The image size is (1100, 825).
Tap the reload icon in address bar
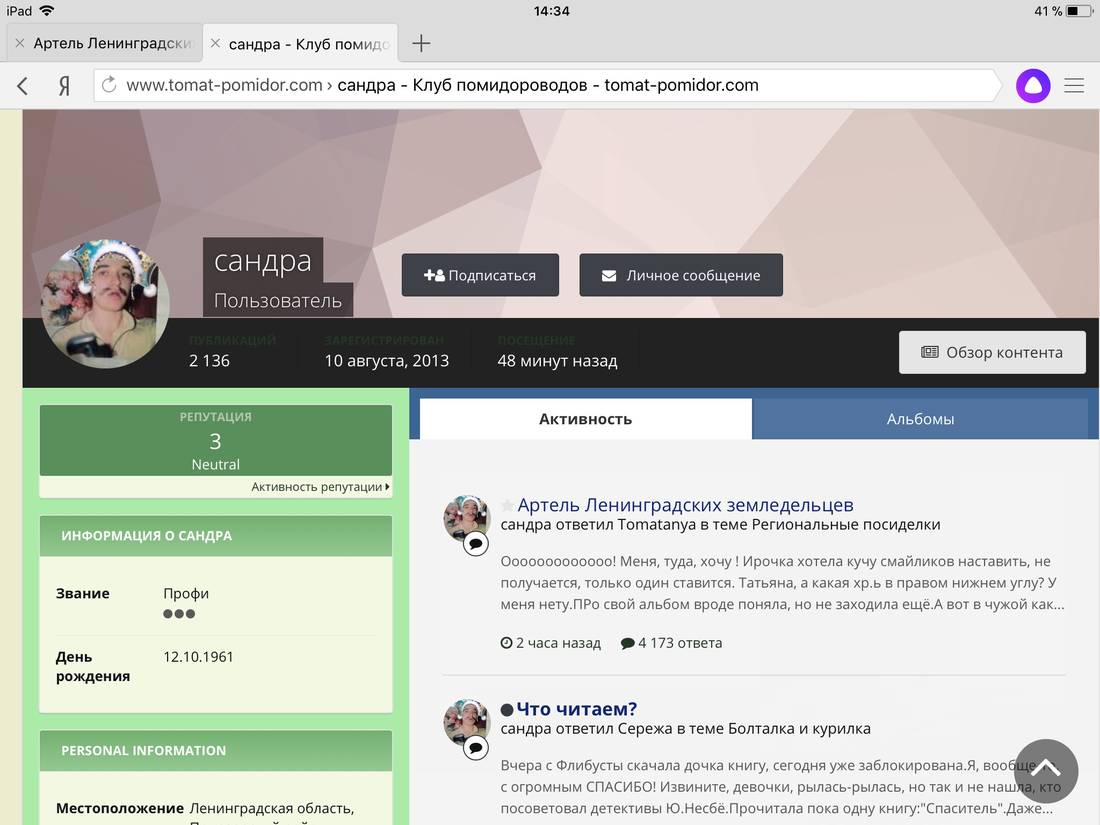coord(109,86)
